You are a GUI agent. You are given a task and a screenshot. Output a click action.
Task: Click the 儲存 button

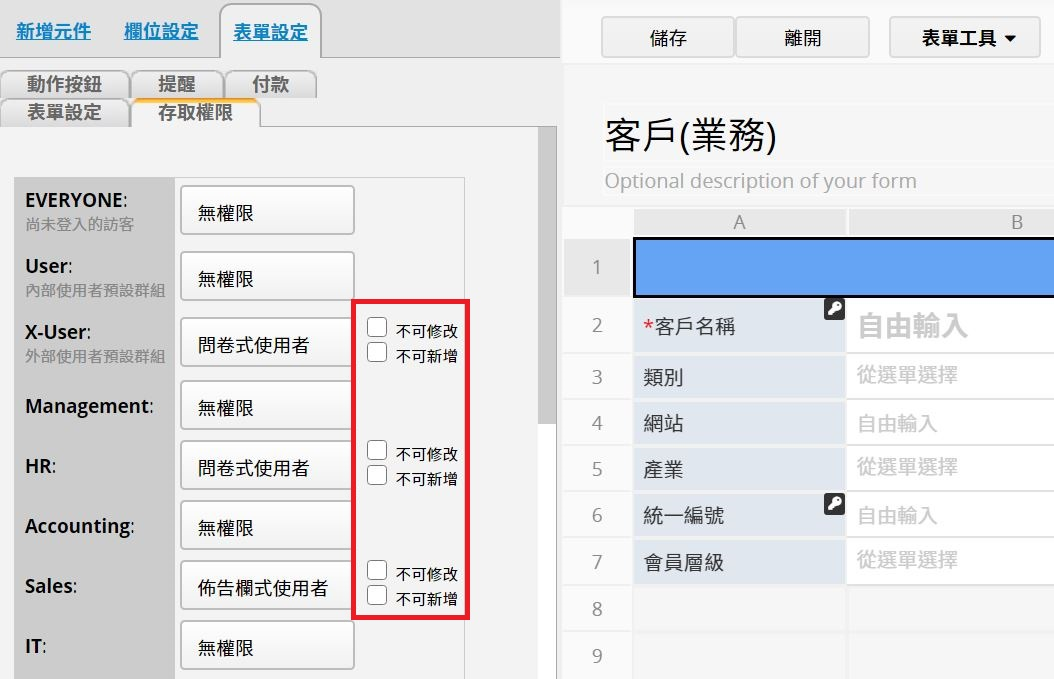coord(667,38)
